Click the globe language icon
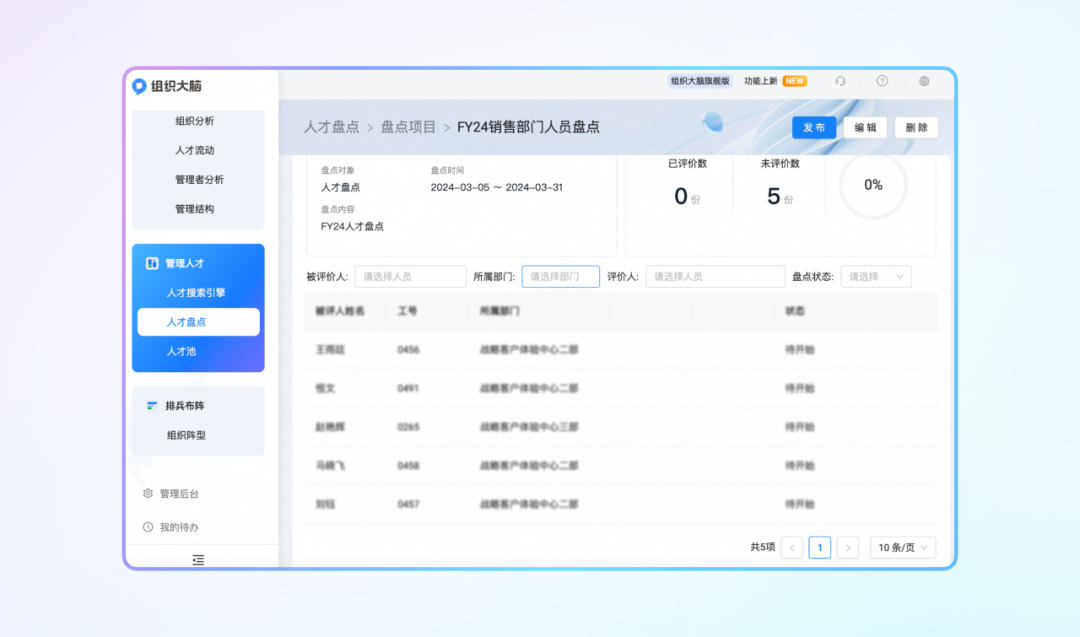The width and height of the screenshot is (1080, 637). 924,81
